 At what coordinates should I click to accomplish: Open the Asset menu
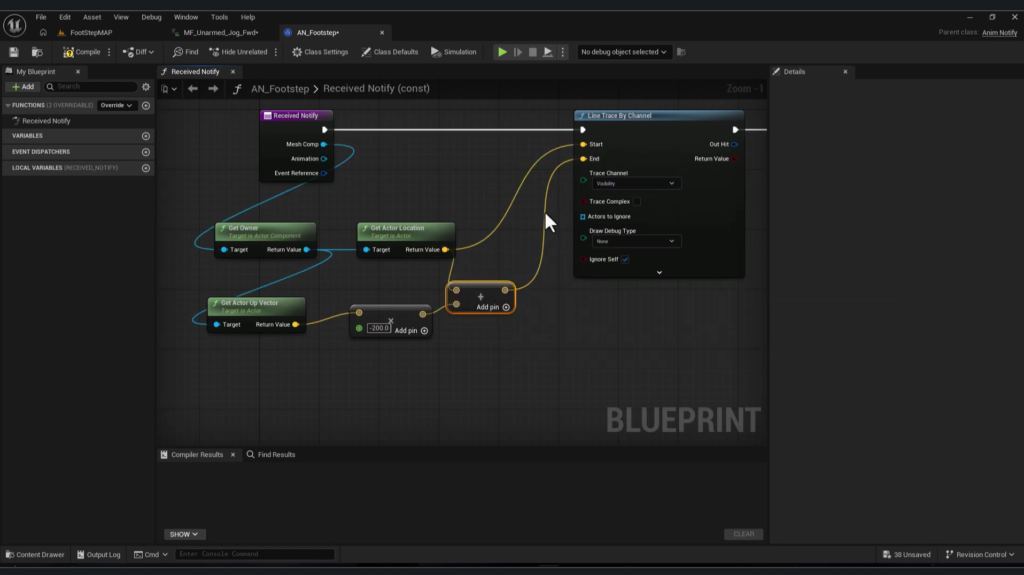[x=92, y=17]
